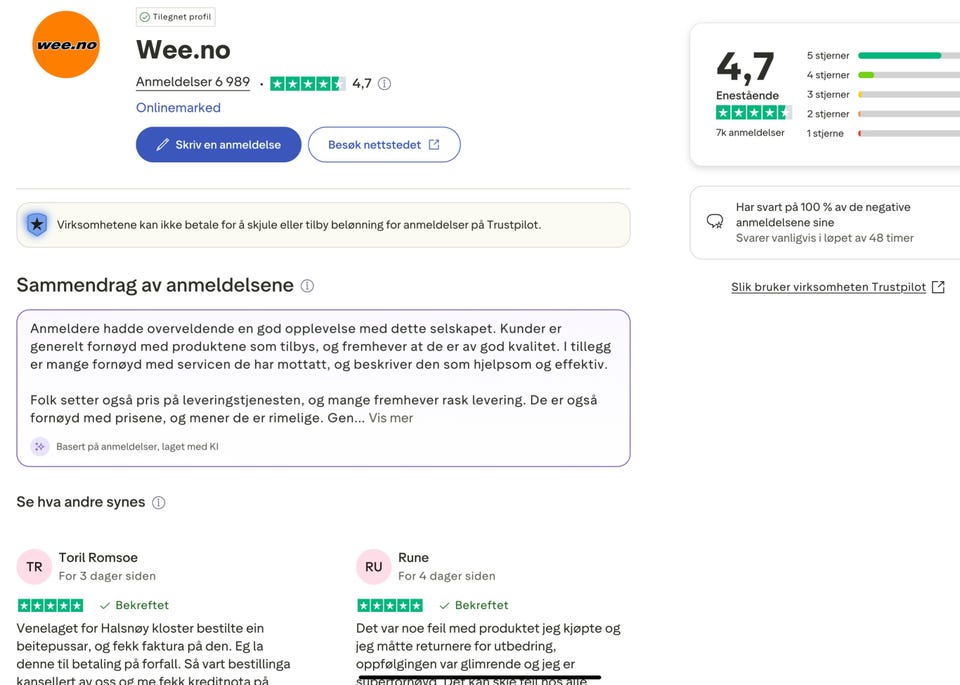Click info icon next to Sammendrag av anmeldelsene

pos(307,286)
